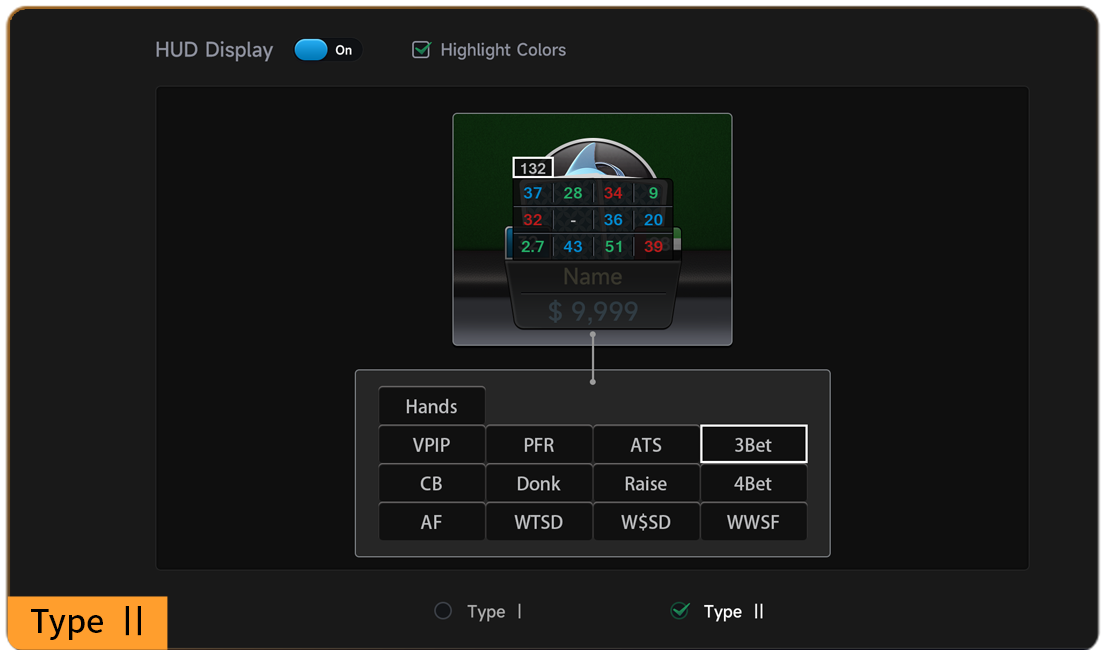
Task: Select the CB stat cell
Action: pyautogui.click(x=431, y=483)
